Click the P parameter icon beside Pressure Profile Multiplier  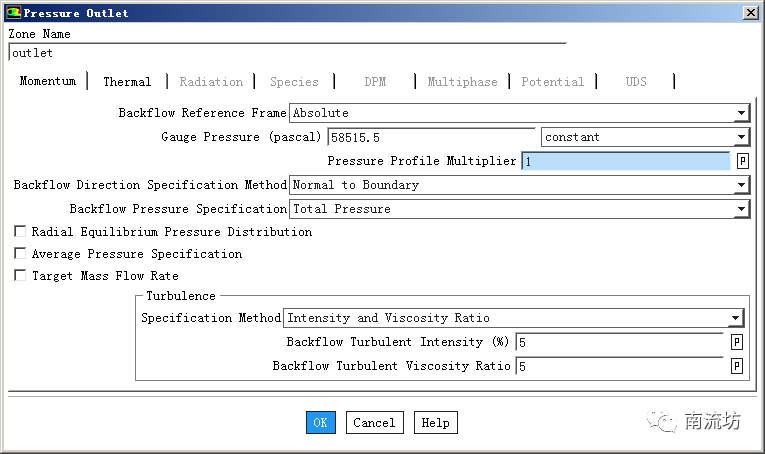pos(742,161)
